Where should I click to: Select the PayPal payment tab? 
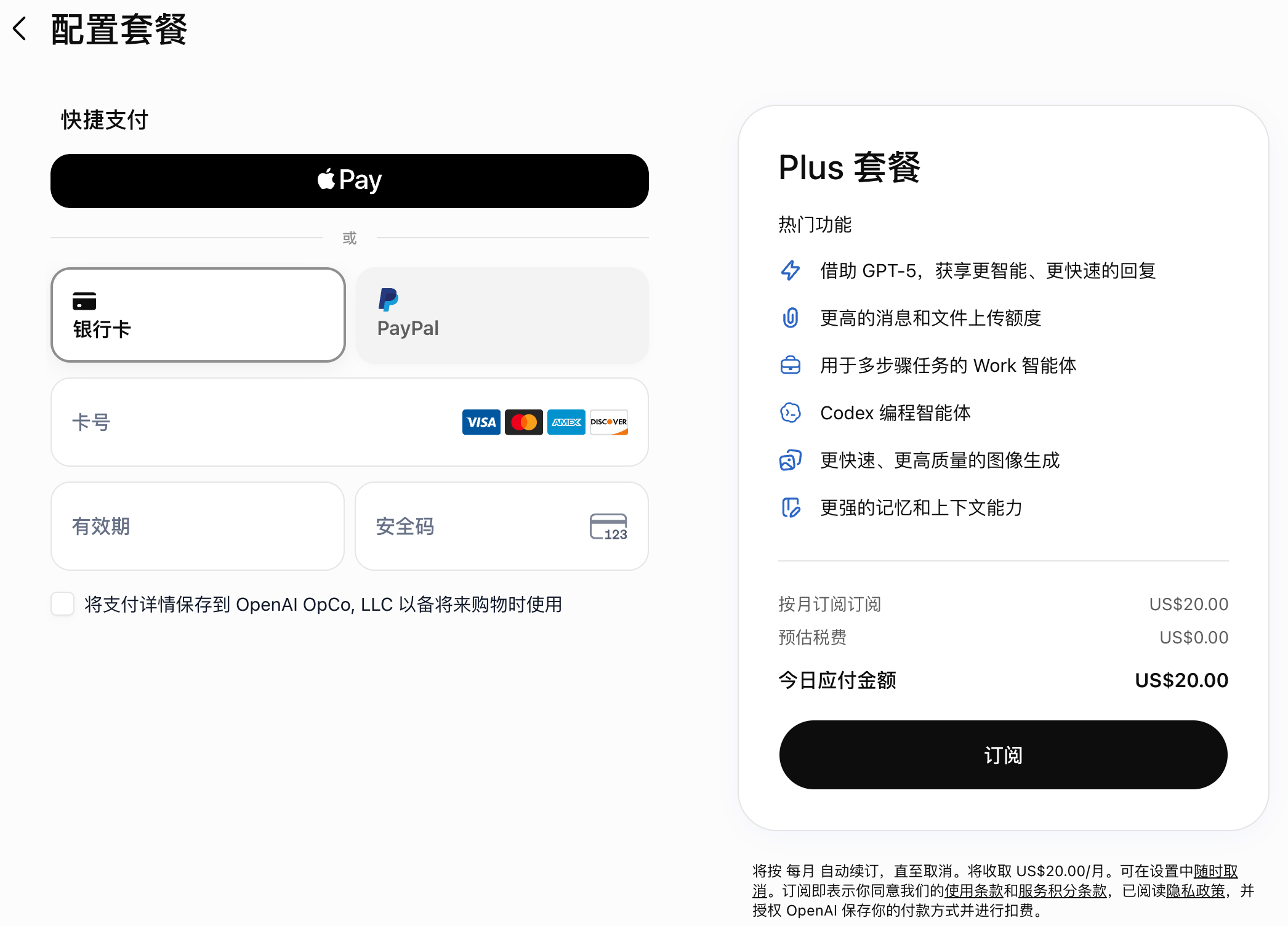pyautogui.click(x=502, y=315)
